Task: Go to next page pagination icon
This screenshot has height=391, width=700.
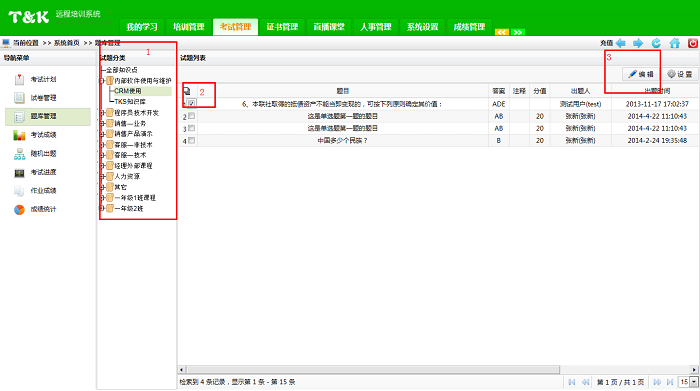Action: pos(657,382)
